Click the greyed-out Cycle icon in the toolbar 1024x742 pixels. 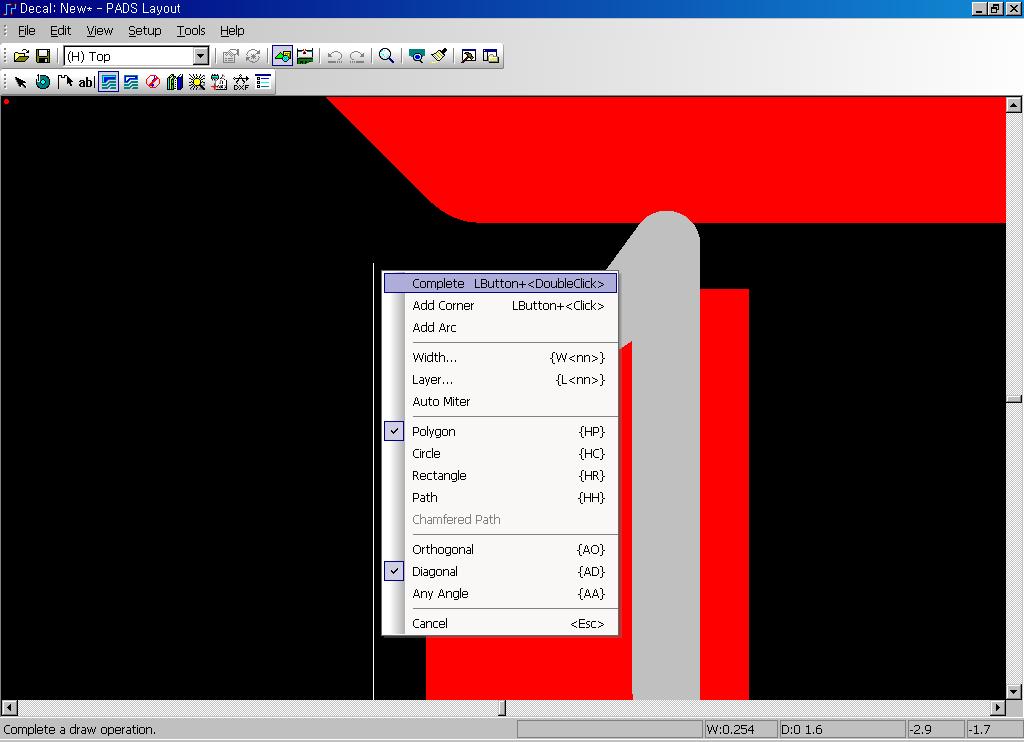pyautogui.click(x=253, y=56)
